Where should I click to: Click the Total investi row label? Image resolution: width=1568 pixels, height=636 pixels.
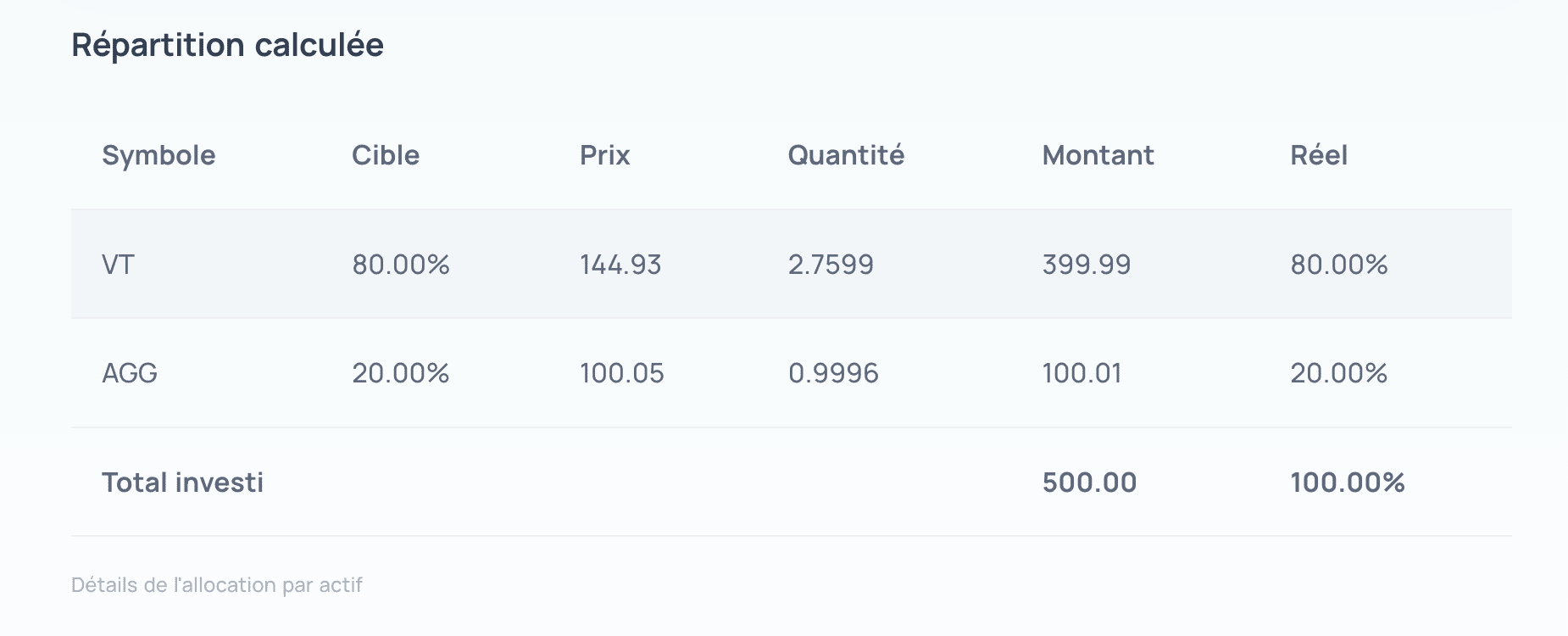[183, 483]
